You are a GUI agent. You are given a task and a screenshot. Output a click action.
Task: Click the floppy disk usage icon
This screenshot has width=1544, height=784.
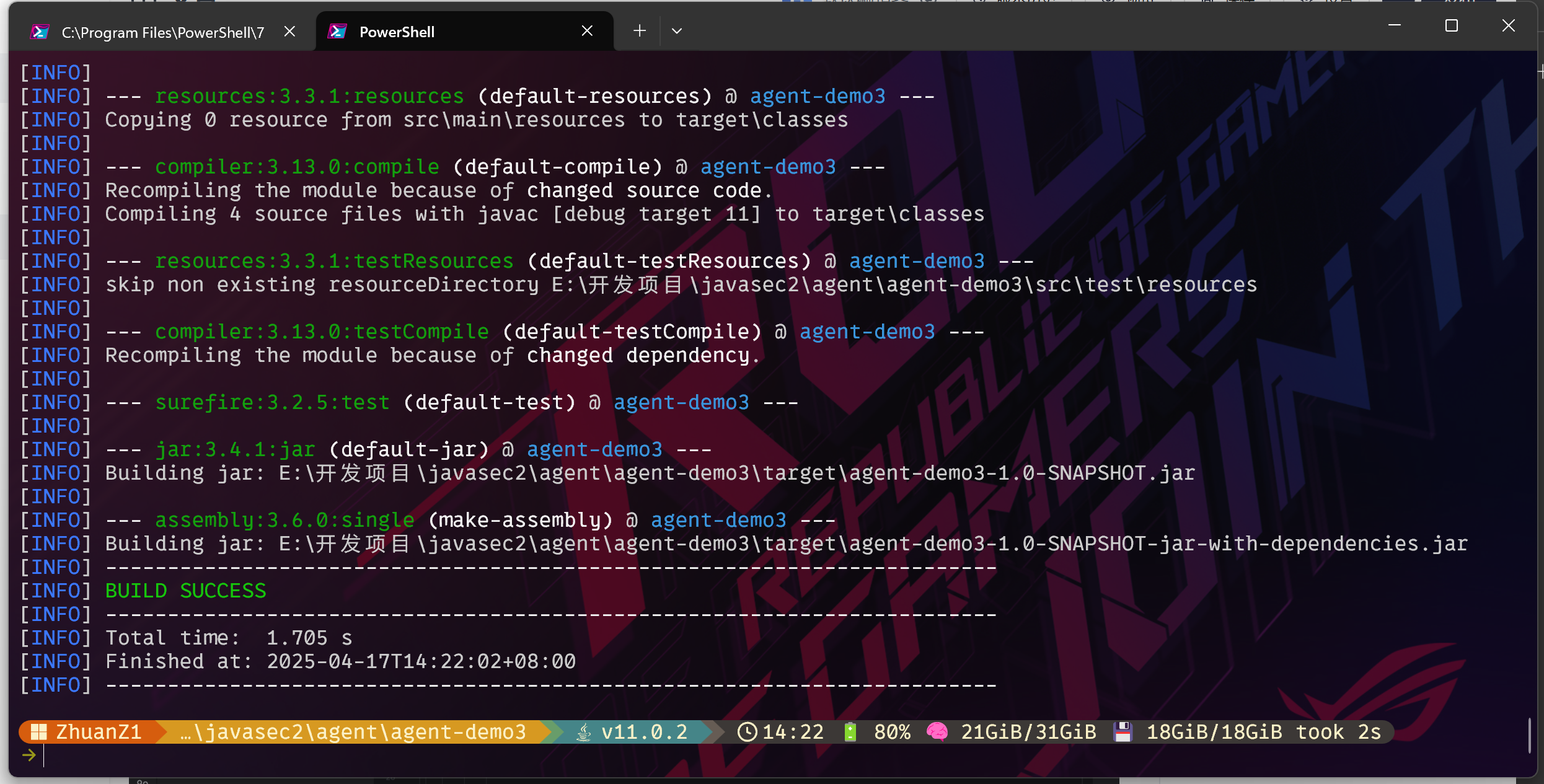point(1123,732)
